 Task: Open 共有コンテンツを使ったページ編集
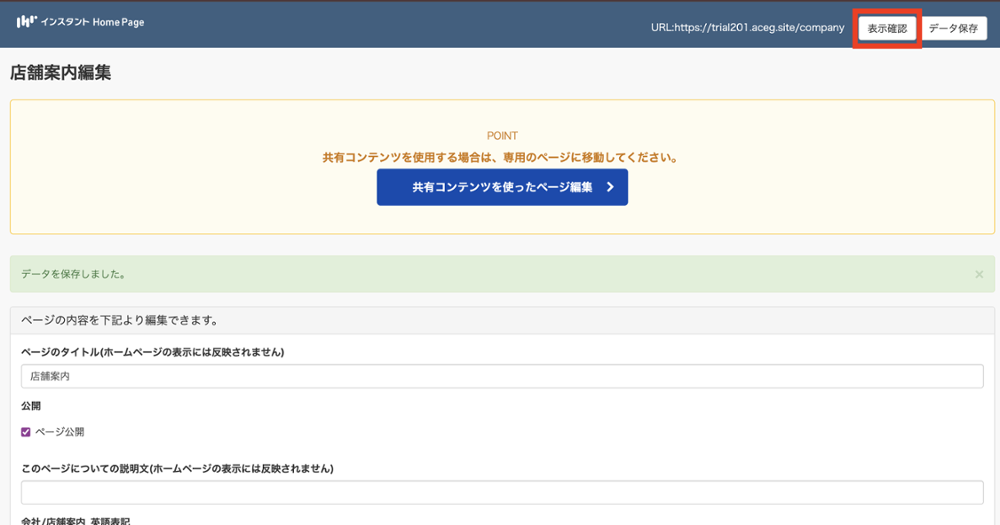tap(502, 187)
